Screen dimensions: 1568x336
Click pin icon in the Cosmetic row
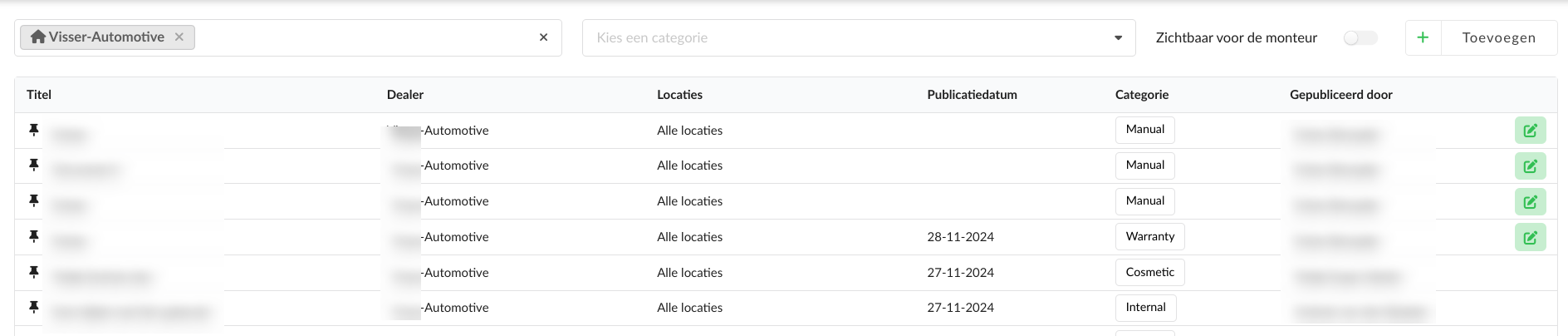[x=34, y=272]
